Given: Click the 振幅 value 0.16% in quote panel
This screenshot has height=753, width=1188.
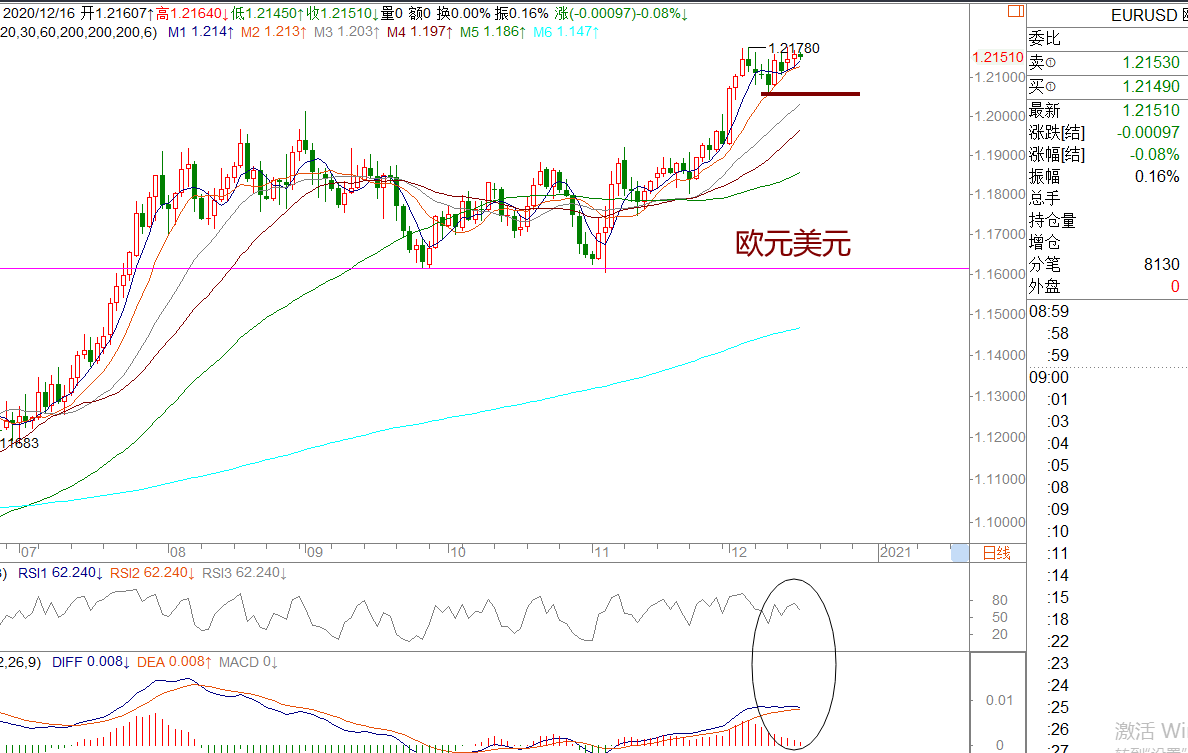Looking at the screenshot, I should coord(1157,177).
